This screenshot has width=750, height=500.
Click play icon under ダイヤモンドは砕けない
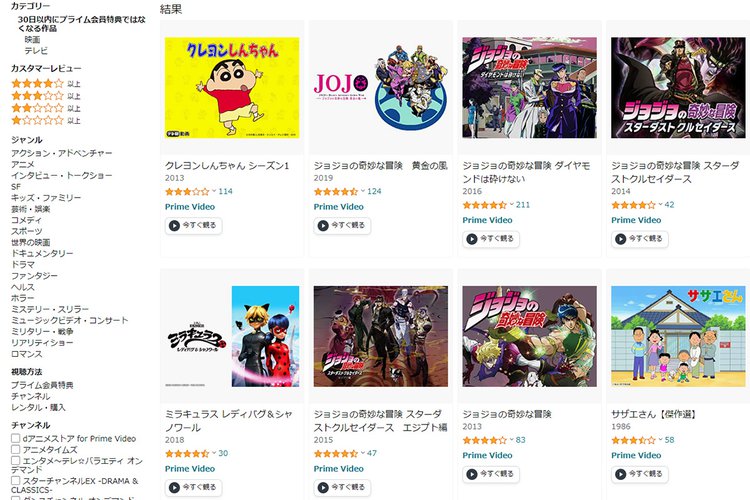click(472, 239)
